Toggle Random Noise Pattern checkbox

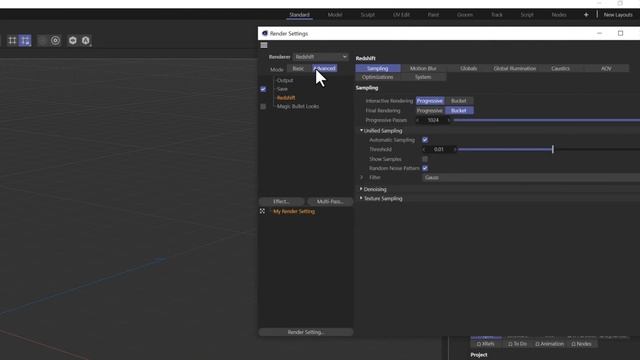pyautogui.click(x=425, y=168)
